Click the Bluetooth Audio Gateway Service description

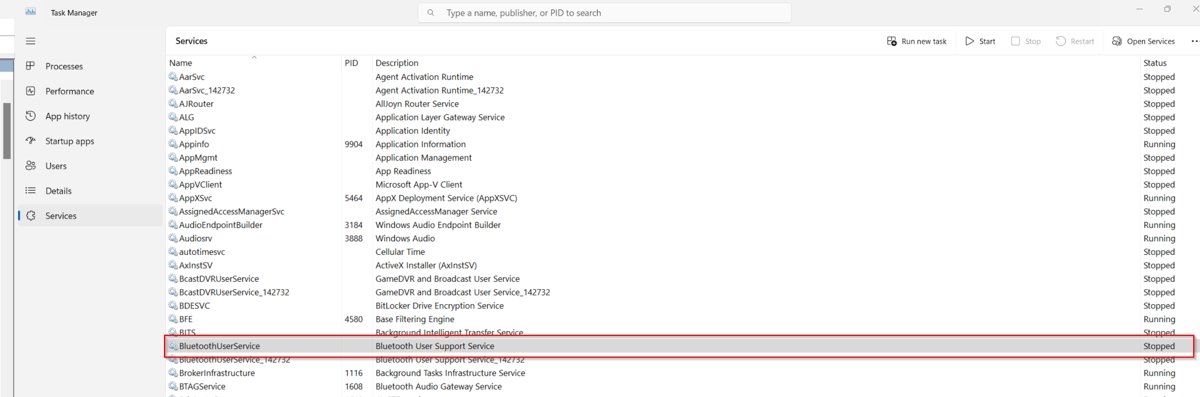pyautogui.click(x=438, y=386)
